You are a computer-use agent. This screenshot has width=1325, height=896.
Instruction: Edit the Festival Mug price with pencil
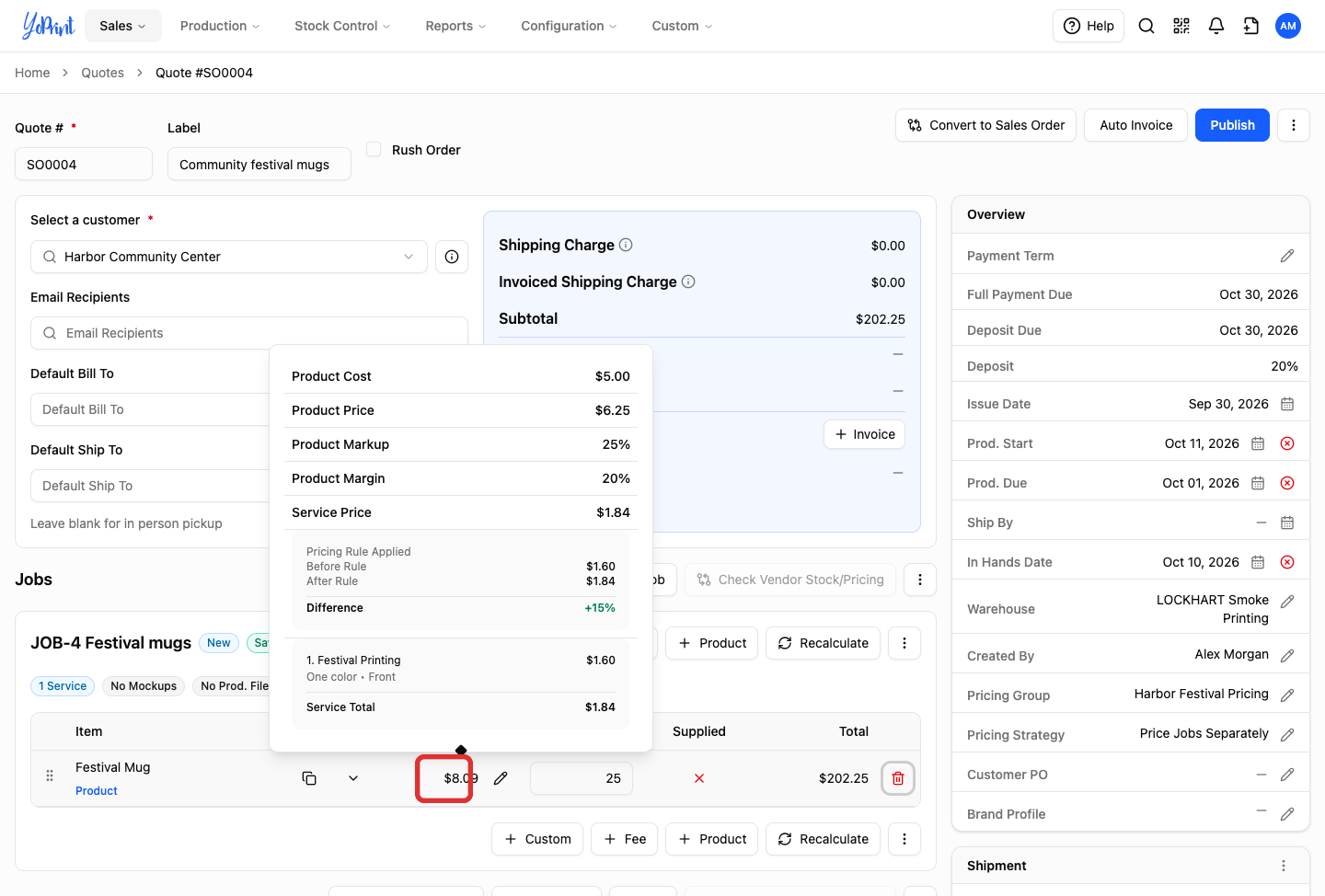(x=501, y=778)
